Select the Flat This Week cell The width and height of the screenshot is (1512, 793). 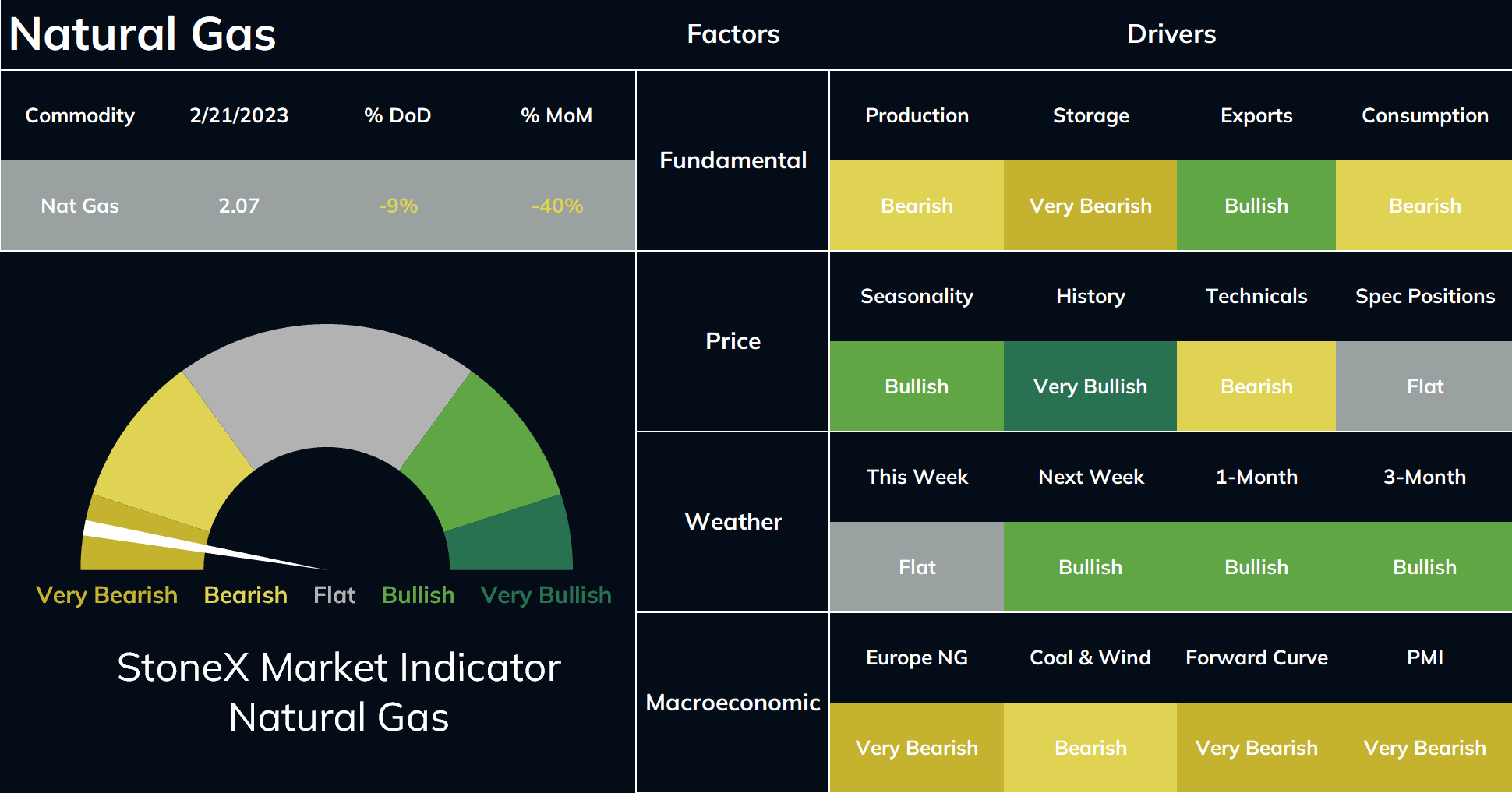(x=917, y=567)
